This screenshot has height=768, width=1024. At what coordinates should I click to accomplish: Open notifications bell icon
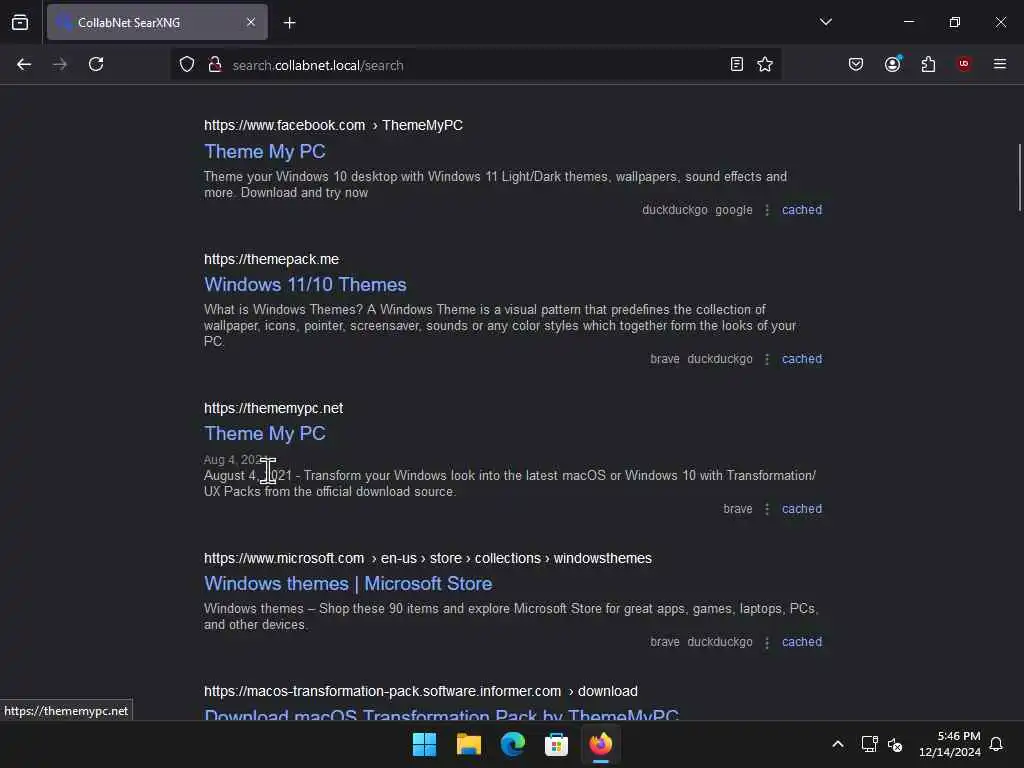996,744
